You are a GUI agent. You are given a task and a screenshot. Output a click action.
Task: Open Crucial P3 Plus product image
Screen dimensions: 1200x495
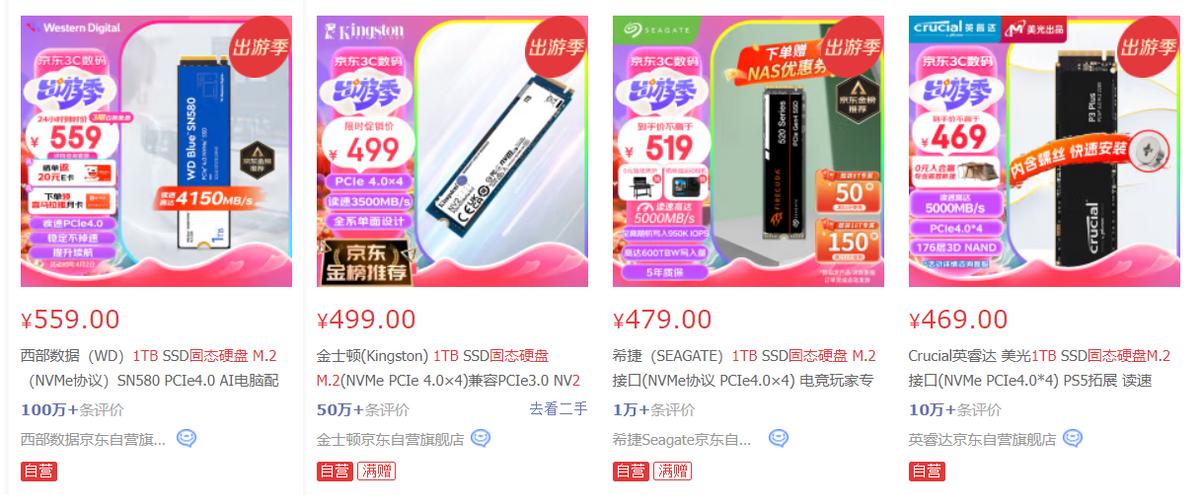coord(1044,151)
